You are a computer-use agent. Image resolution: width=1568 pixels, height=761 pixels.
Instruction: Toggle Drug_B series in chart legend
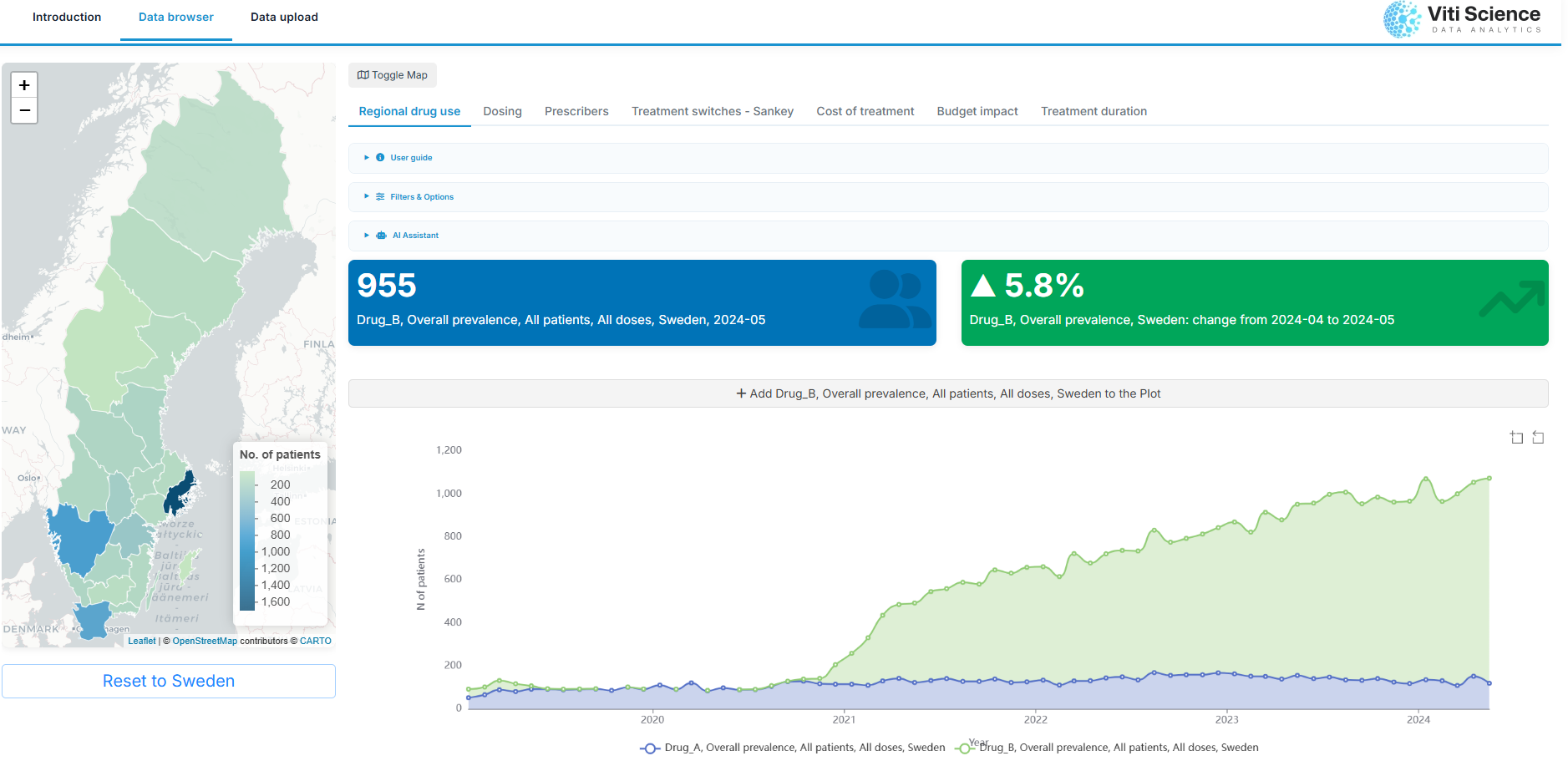click(x=1107, y=748)
